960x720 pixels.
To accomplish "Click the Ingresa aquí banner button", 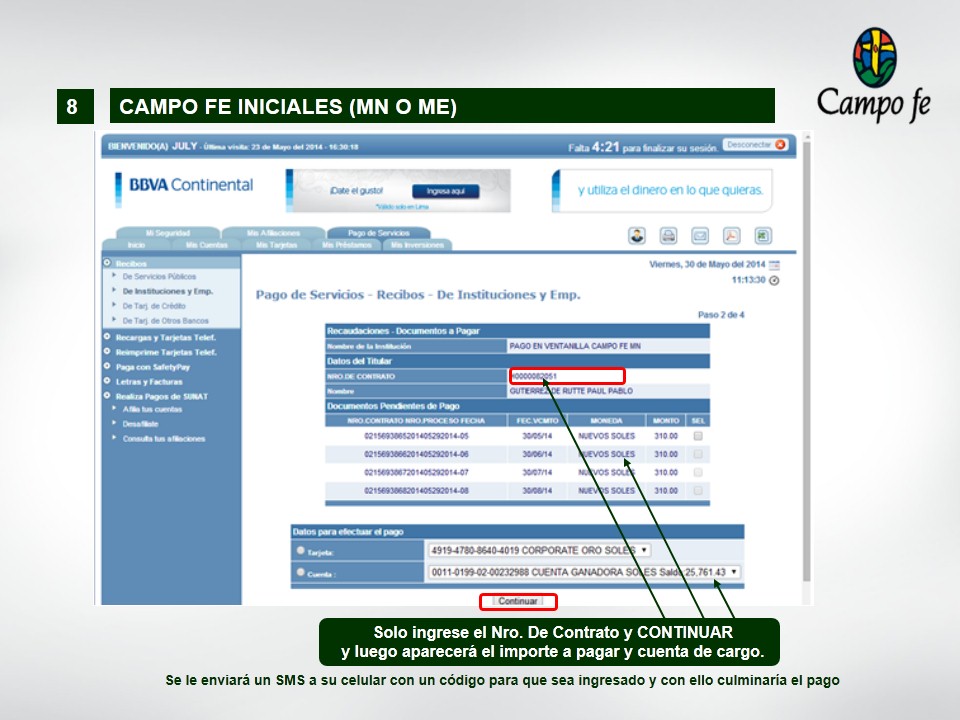I will [446, 191].
